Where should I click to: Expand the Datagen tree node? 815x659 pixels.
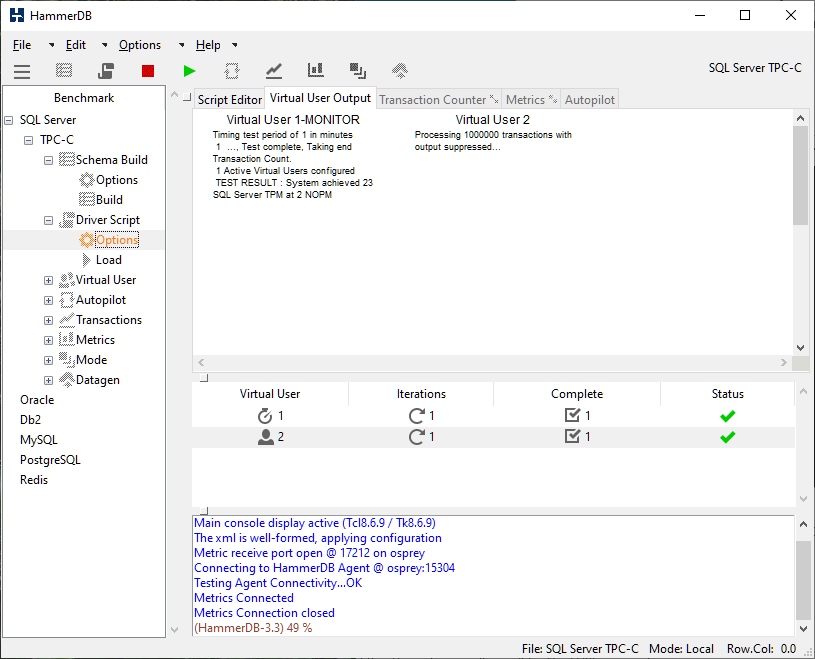click(x=48, y=380)
